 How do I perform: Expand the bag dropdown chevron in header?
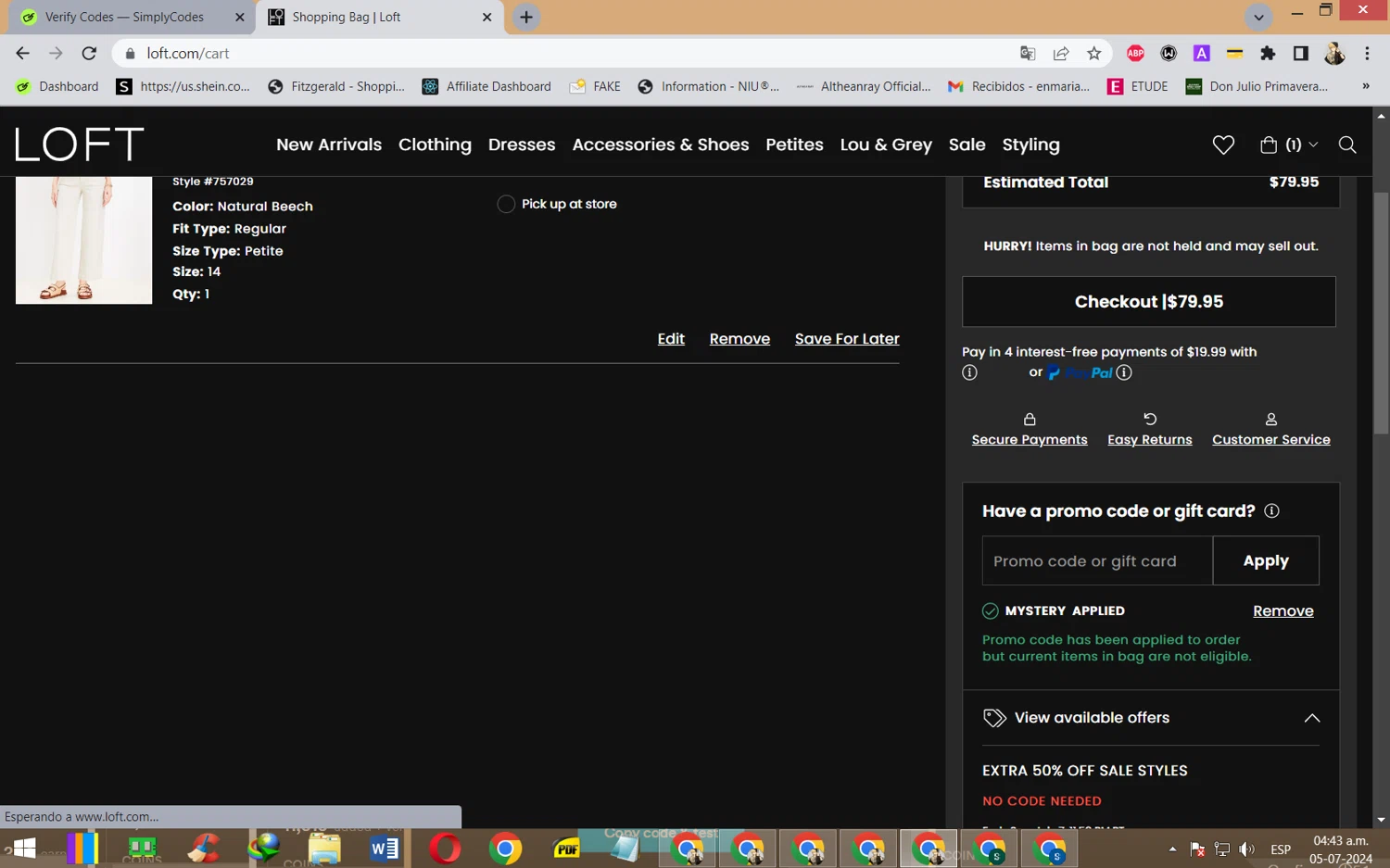[x=1313, y=145]
